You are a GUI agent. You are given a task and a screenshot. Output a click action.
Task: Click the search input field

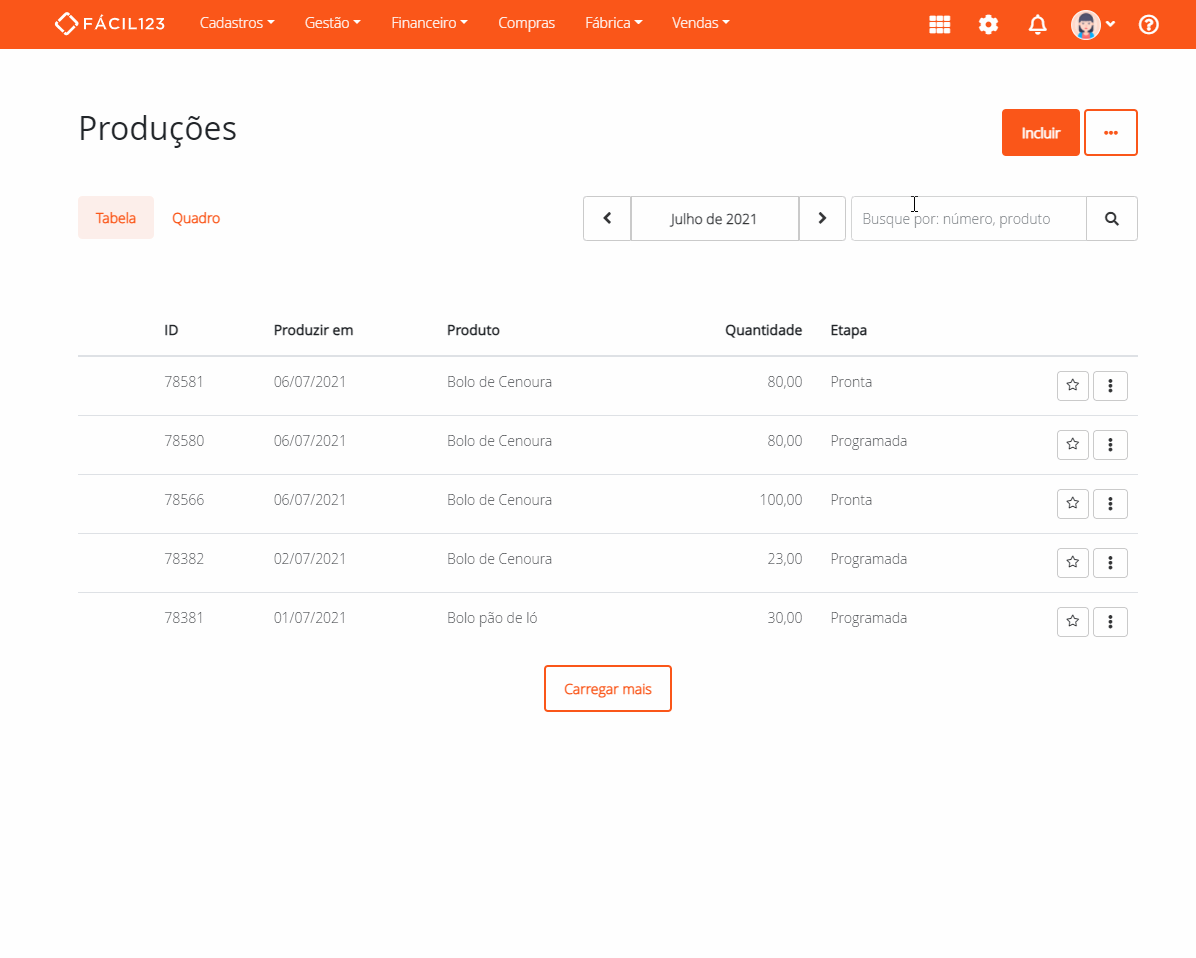click(968, 219)
